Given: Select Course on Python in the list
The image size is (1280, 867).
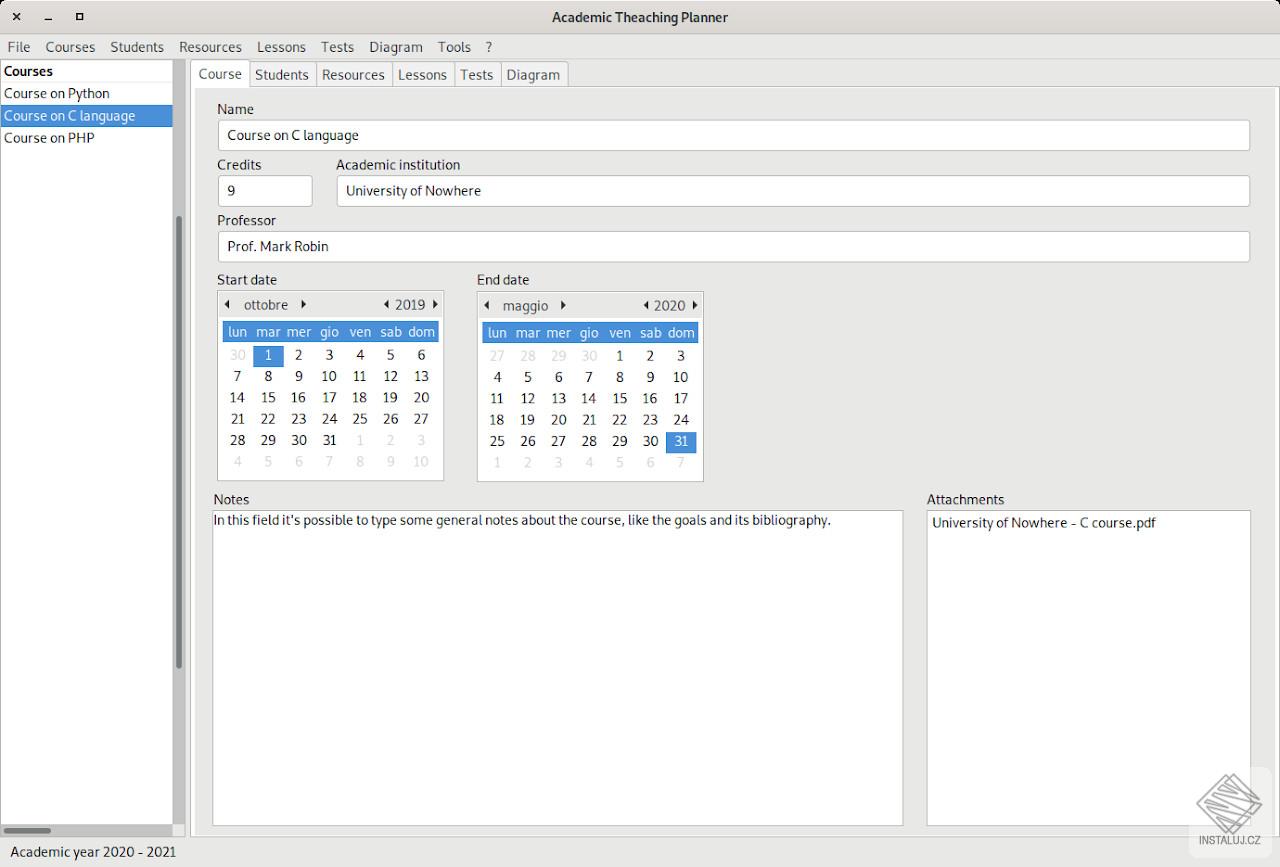Looking at the screenshot, I should pyautogui.click(x=86, y=94).
